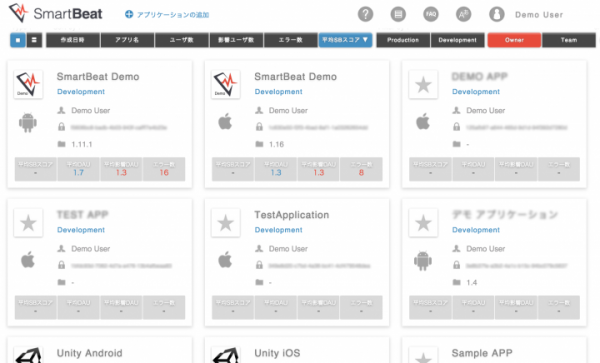Open the SmartBeat Demo title with version 1.11.1
The image size is (600, 363).
(x=98, y=77)
